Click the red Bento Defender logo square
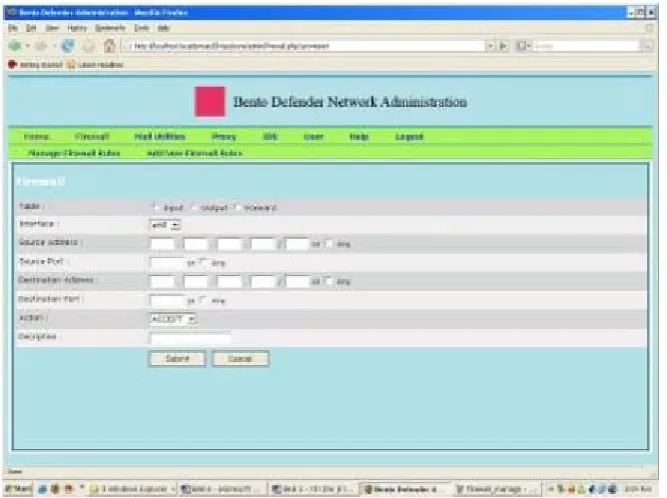Image resolution: width=667 pixels, height=498 pixels. 210,101
